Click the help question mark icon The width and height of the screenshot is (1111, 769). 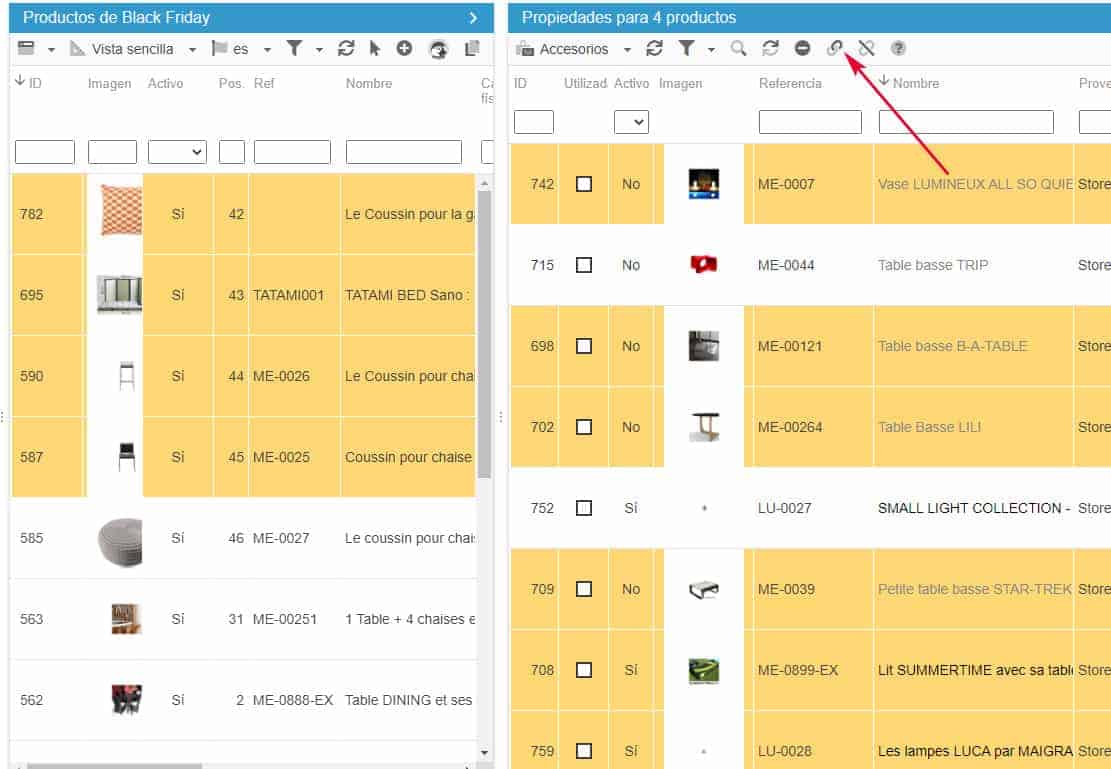click(898, 48)
